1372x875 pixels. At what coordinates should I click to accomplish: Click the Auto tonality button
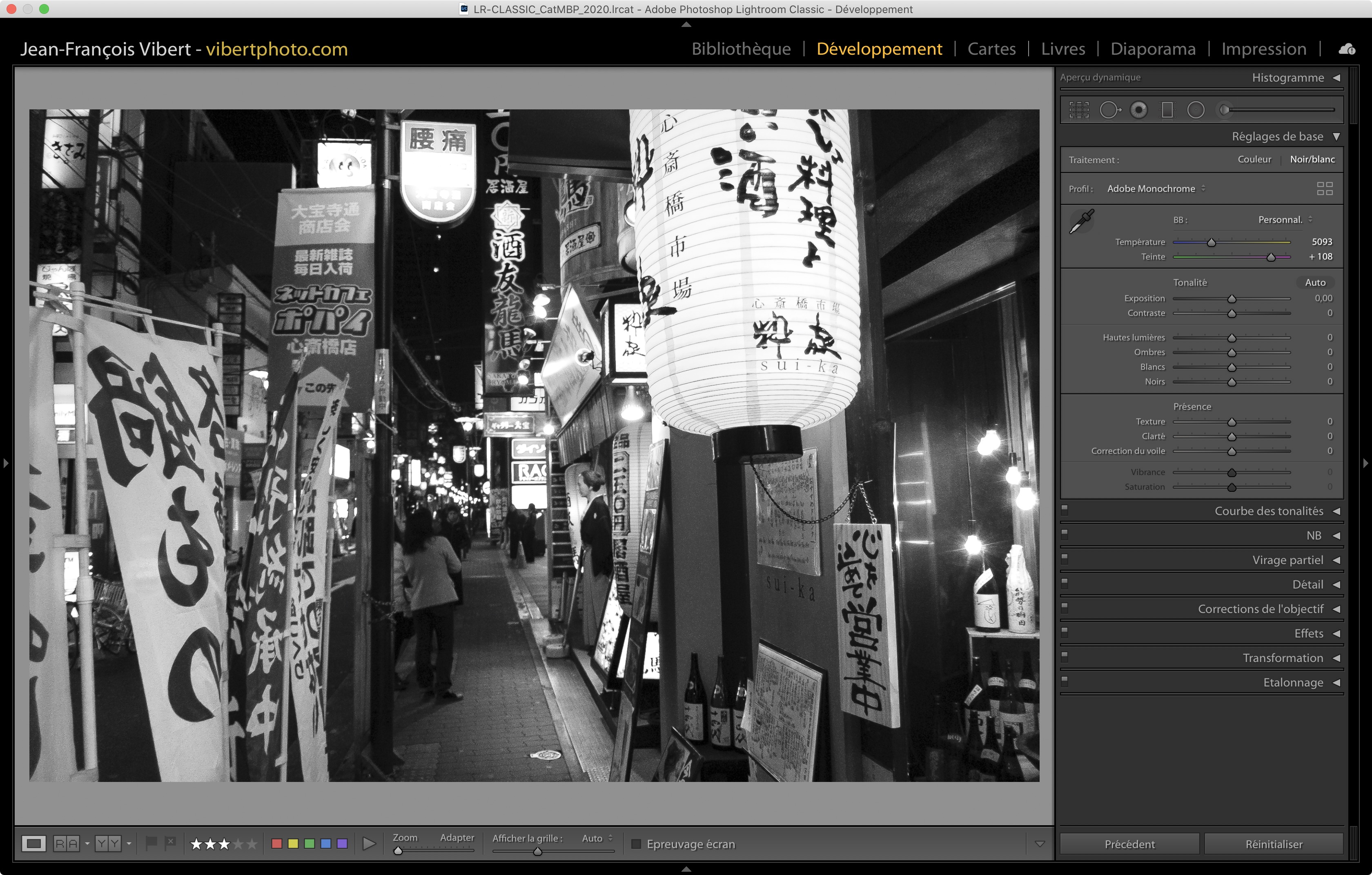(x=1315, y=282)
